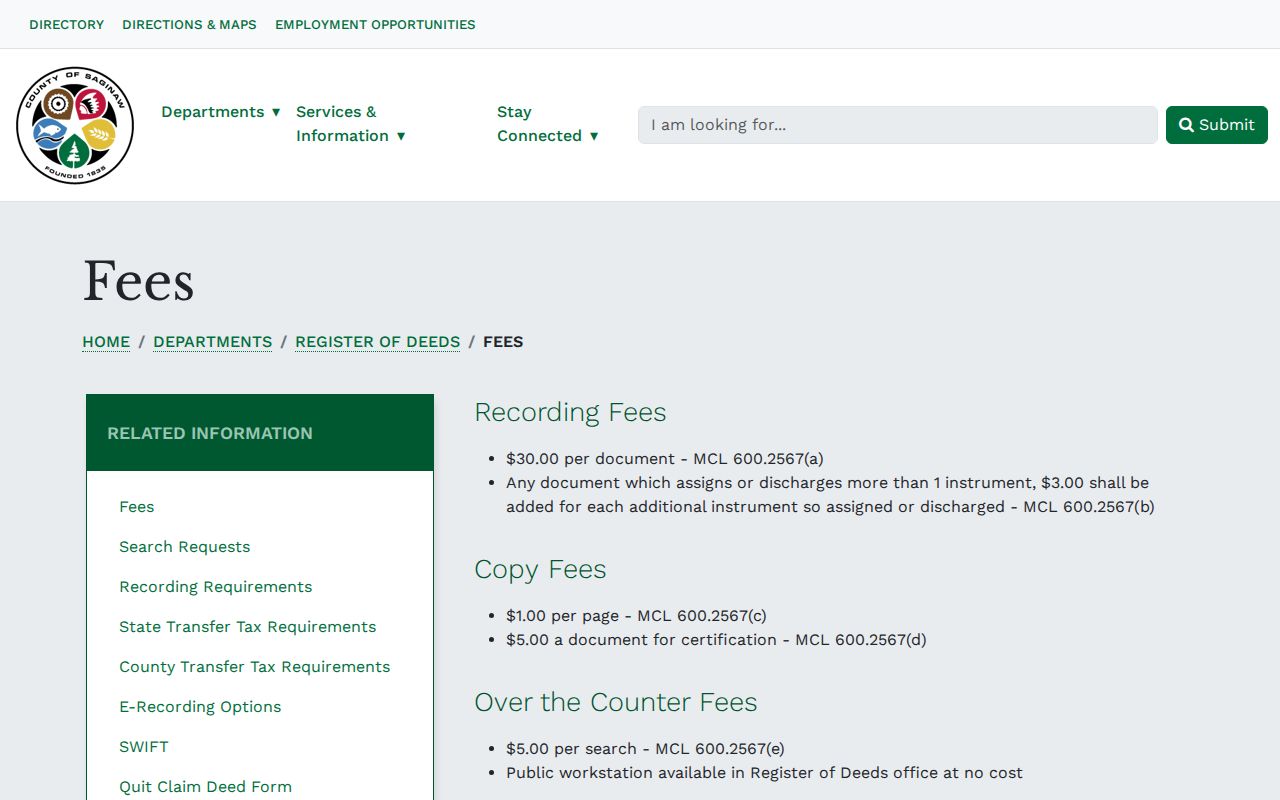
Task: Select Fees in the Related Information sidebar
Action: click(137, 507)
